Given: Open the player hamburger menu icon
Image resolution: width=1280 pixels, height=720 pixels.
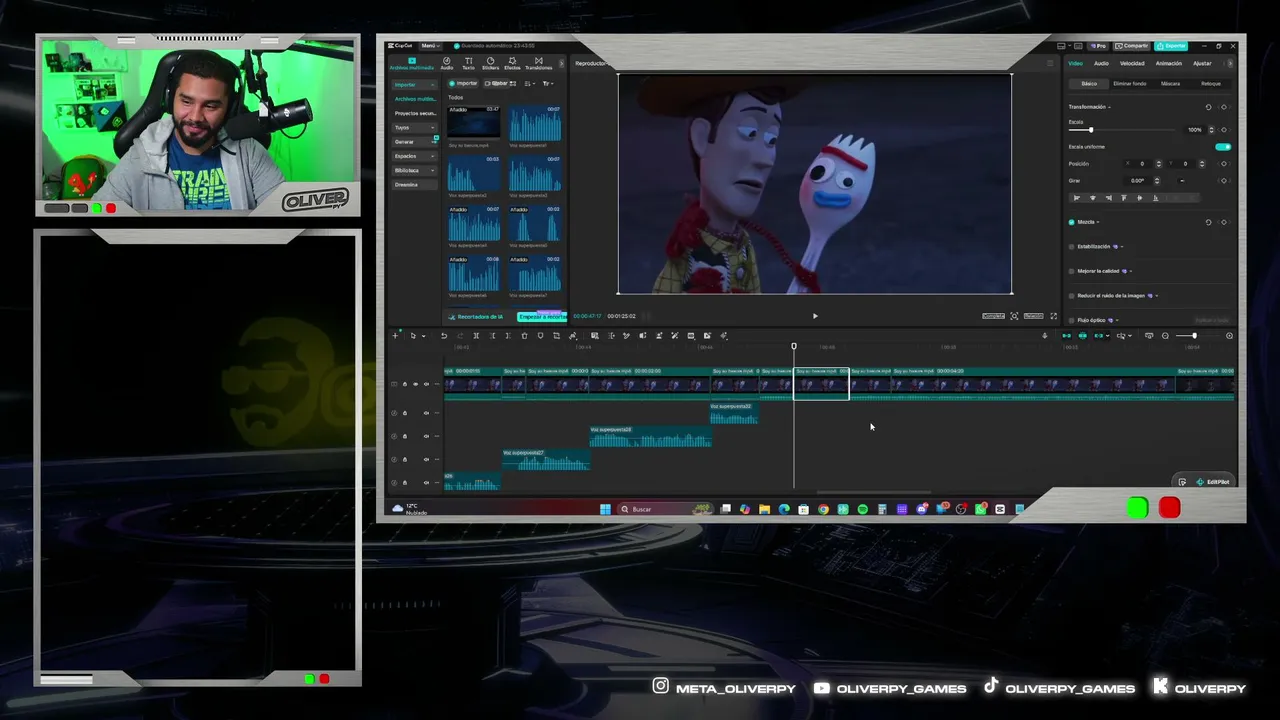Looking at the screenshot, I should (1050, 63).
